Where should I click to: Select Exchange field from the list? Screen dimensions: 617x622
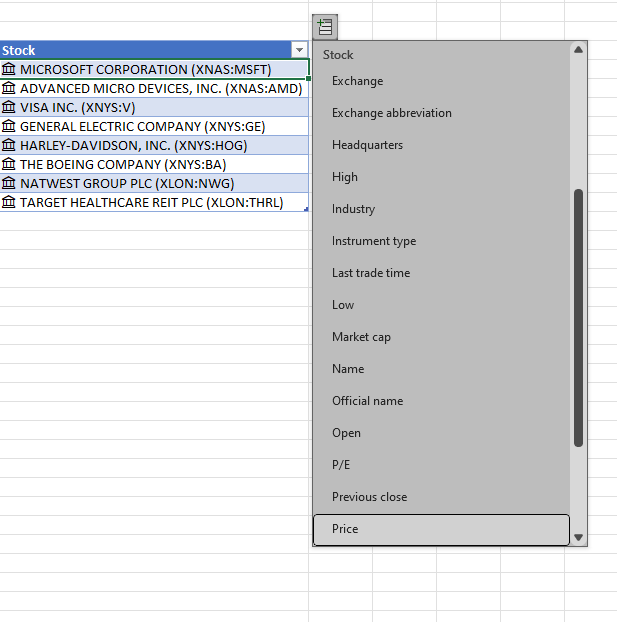click(441, 81)
